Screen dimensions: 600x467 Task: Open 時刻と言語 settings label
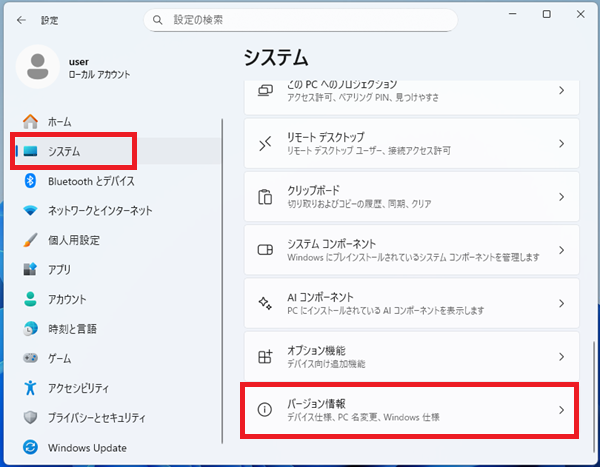[x=72, y=329]
